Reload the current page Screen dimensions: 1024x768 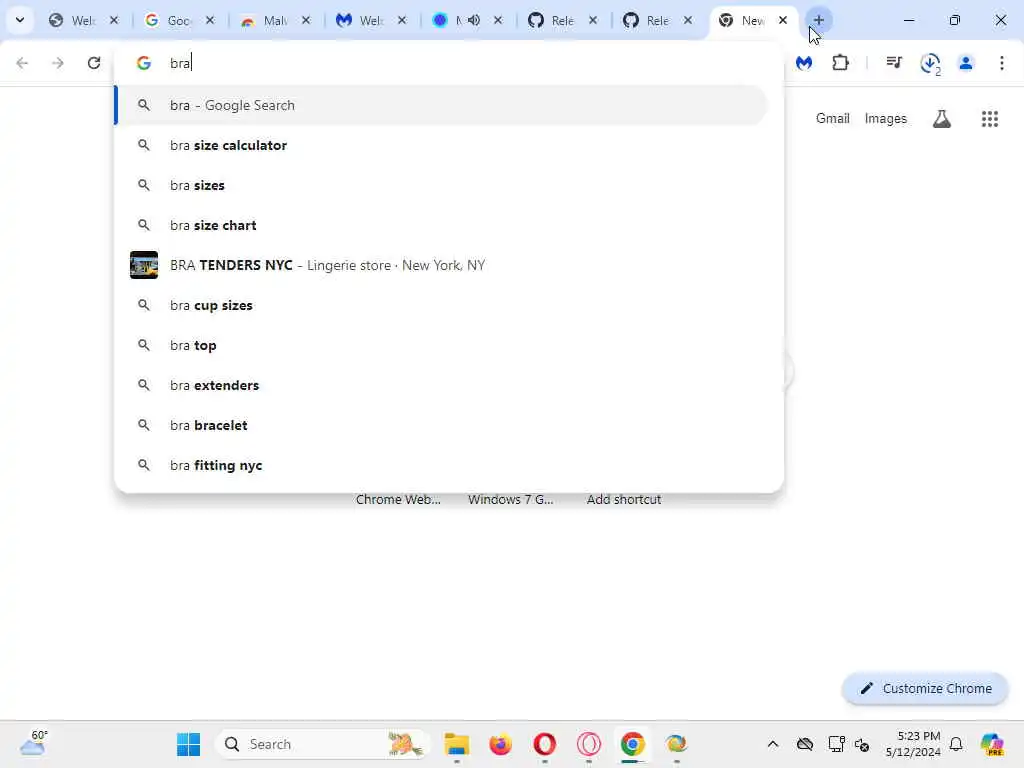point(94,63)
